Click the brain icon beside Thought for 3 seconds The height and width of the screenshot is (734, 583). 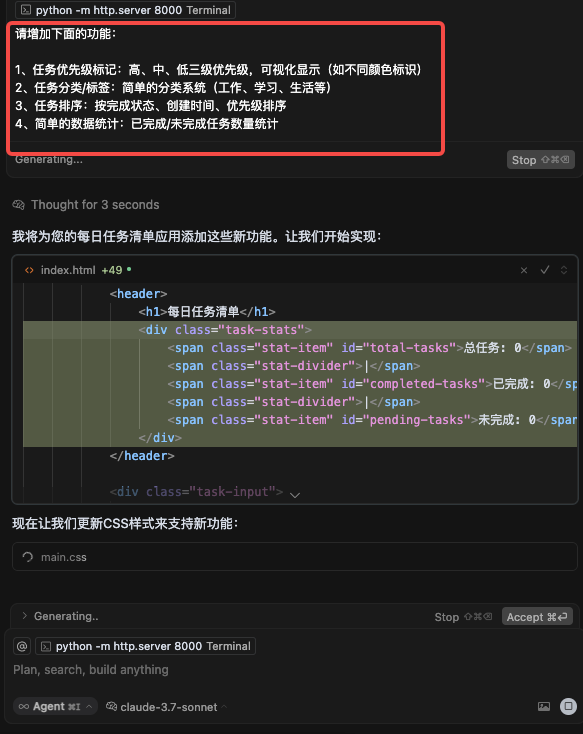point(19,205)
